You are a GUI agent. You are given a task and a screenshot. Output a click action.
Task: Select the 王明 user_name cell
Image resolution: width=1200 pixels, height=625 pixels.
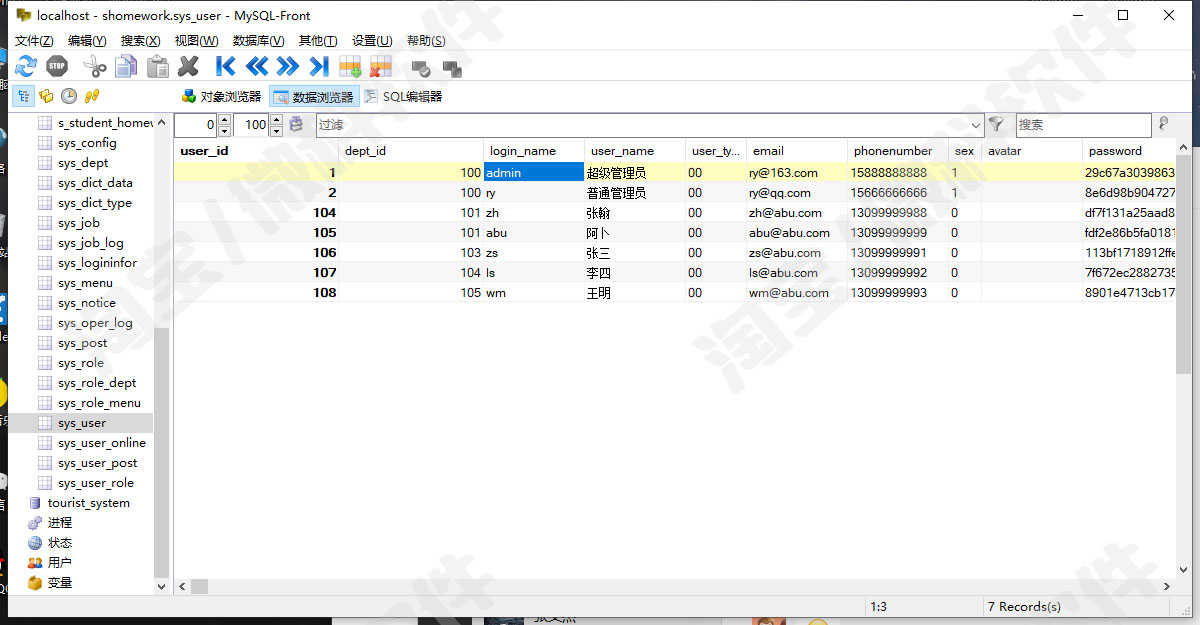pyautogui.click(x=635, y=293)
